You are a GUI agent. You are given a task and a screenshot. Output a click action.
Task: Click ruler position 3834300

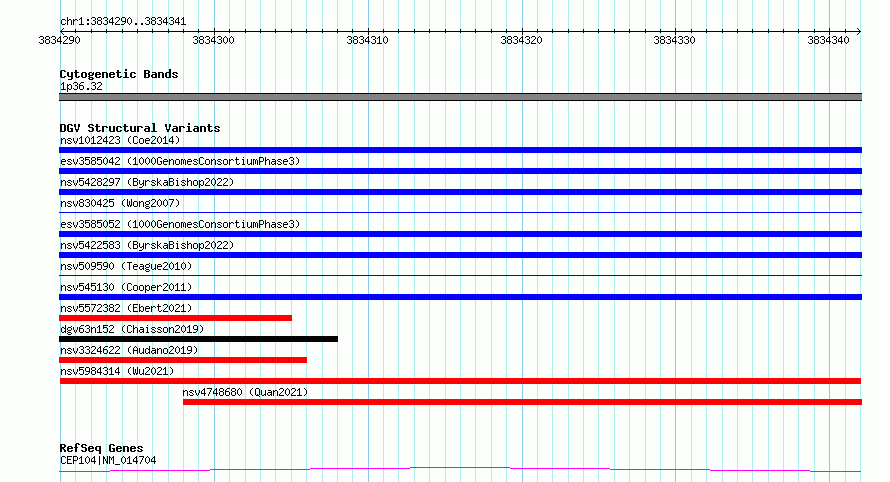(x=213, y=40)
